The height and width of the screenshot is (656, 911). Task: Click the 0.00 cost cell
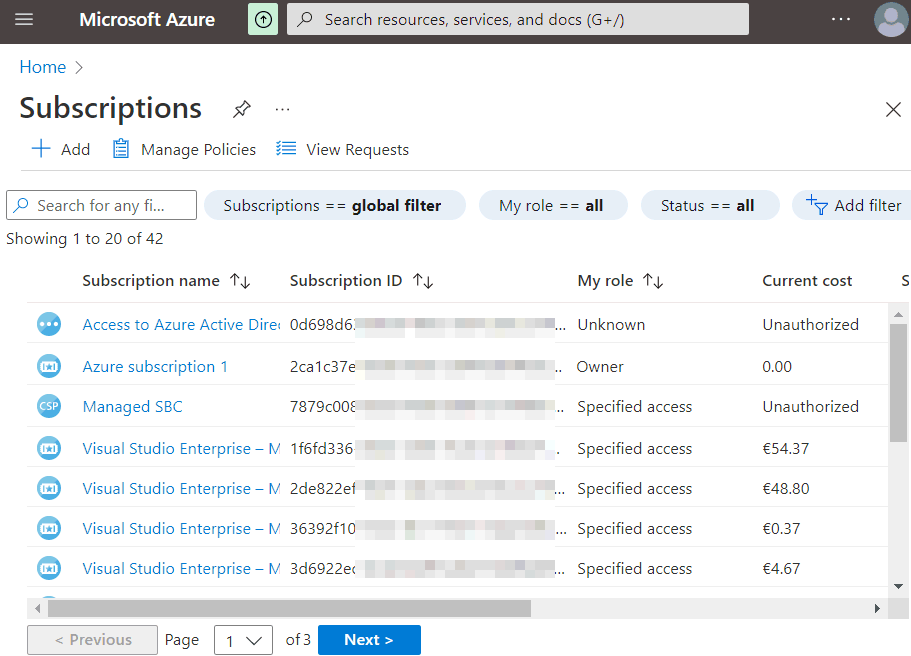[777, 367]
